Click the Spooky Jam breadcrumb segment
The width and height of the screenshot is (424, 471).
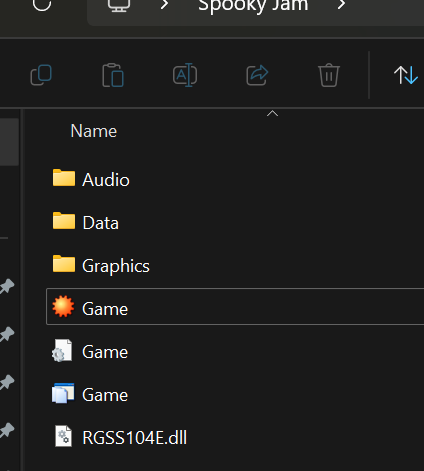(x=253, y=5)
